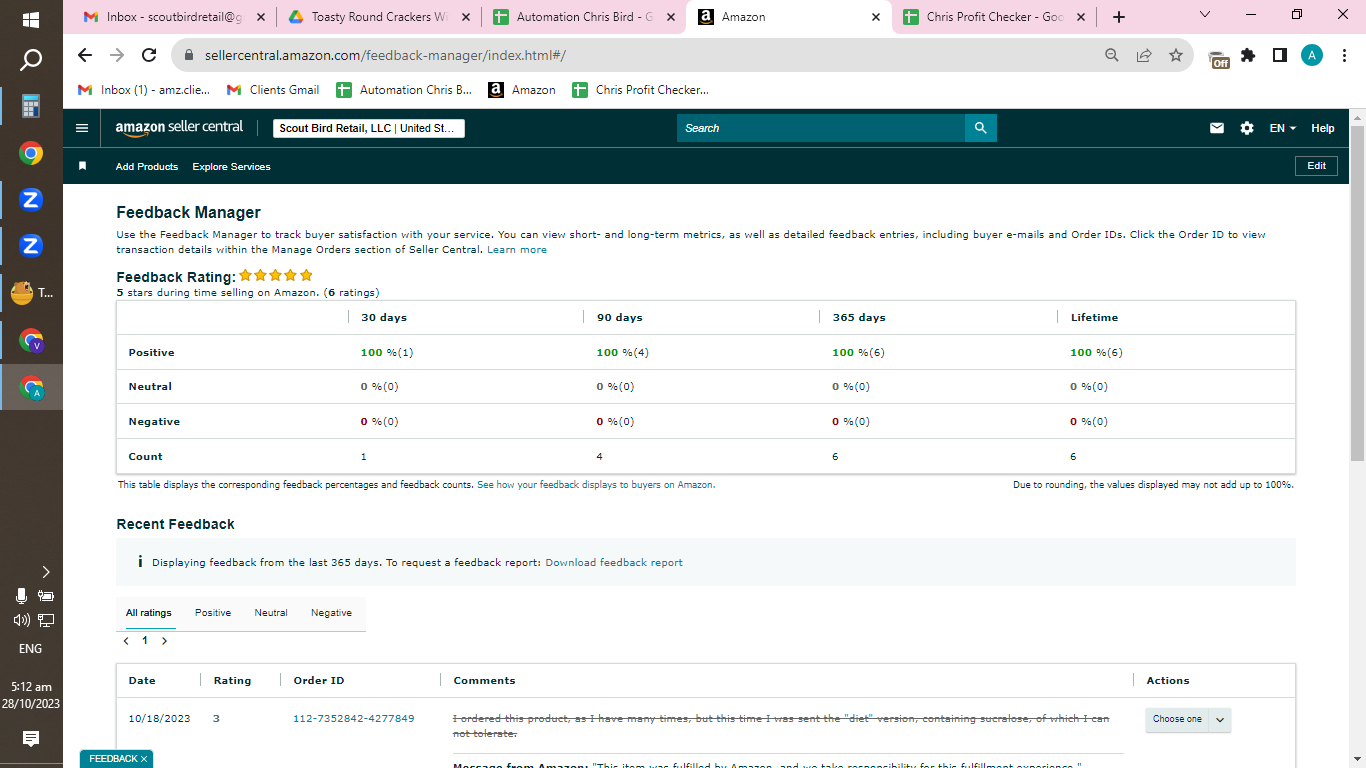The image size is (1366, 768).
Task: Open the Seller Central hamburger menu
Action: [82, 128]
